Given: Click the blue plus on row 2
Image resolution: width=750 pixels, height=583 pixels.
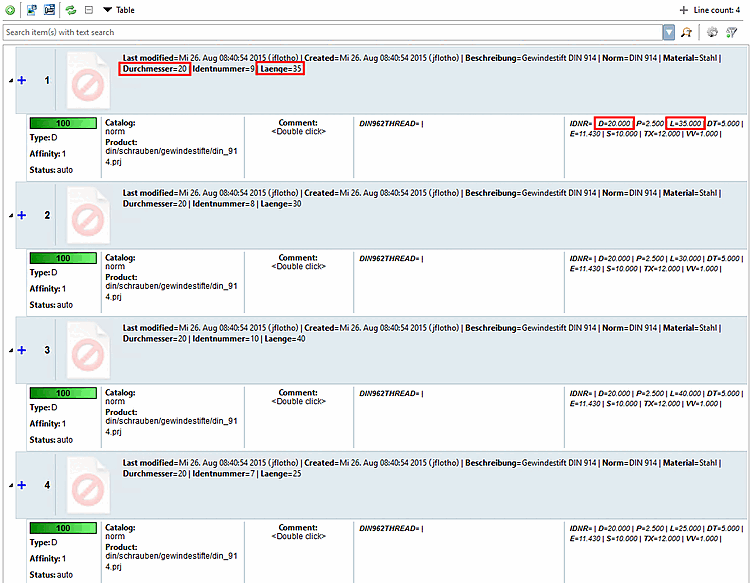Looking at the screenshot, I should 22,215.
